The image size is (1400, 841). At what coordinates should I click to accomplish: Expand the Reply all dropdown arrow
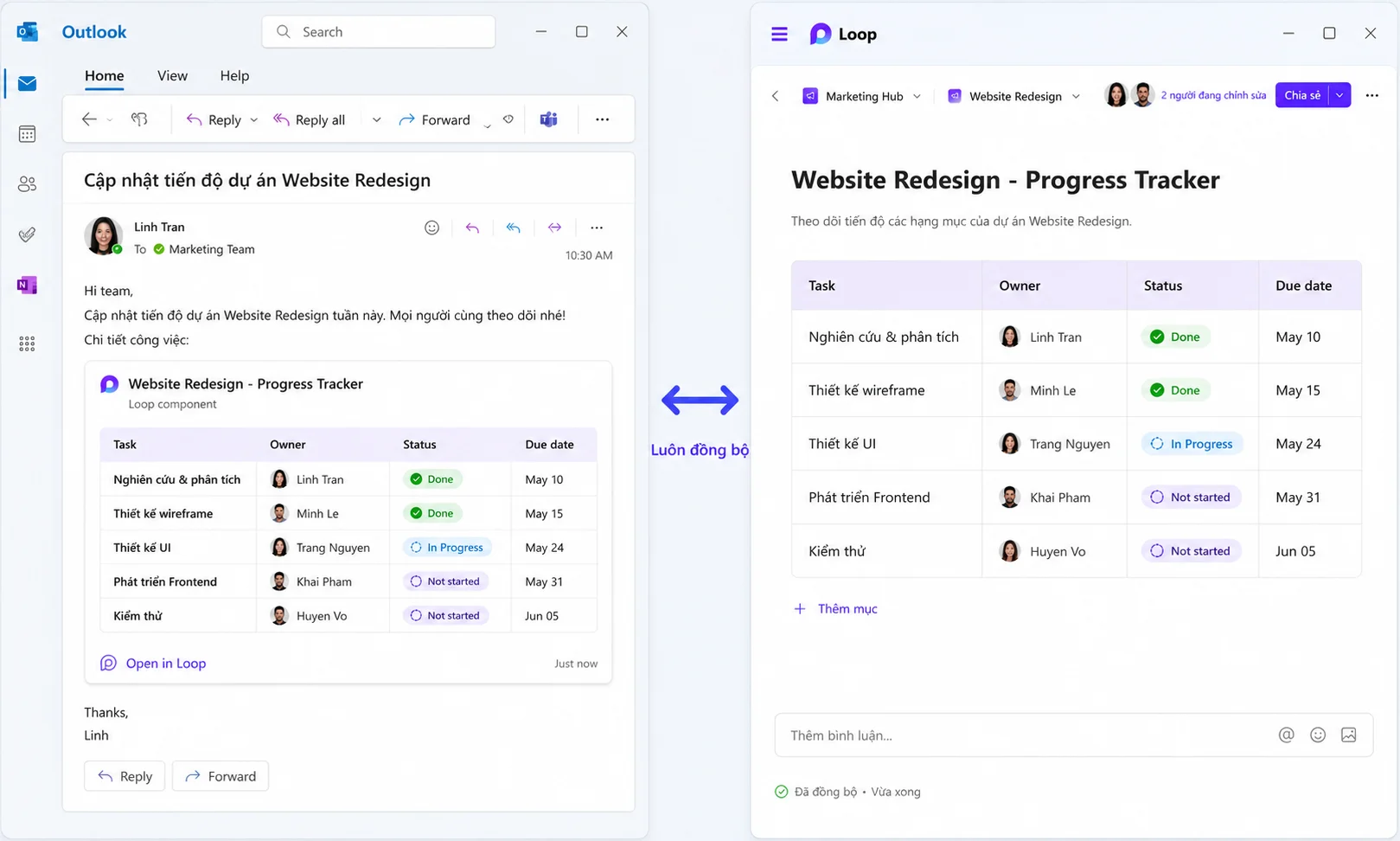pos(376,120)
